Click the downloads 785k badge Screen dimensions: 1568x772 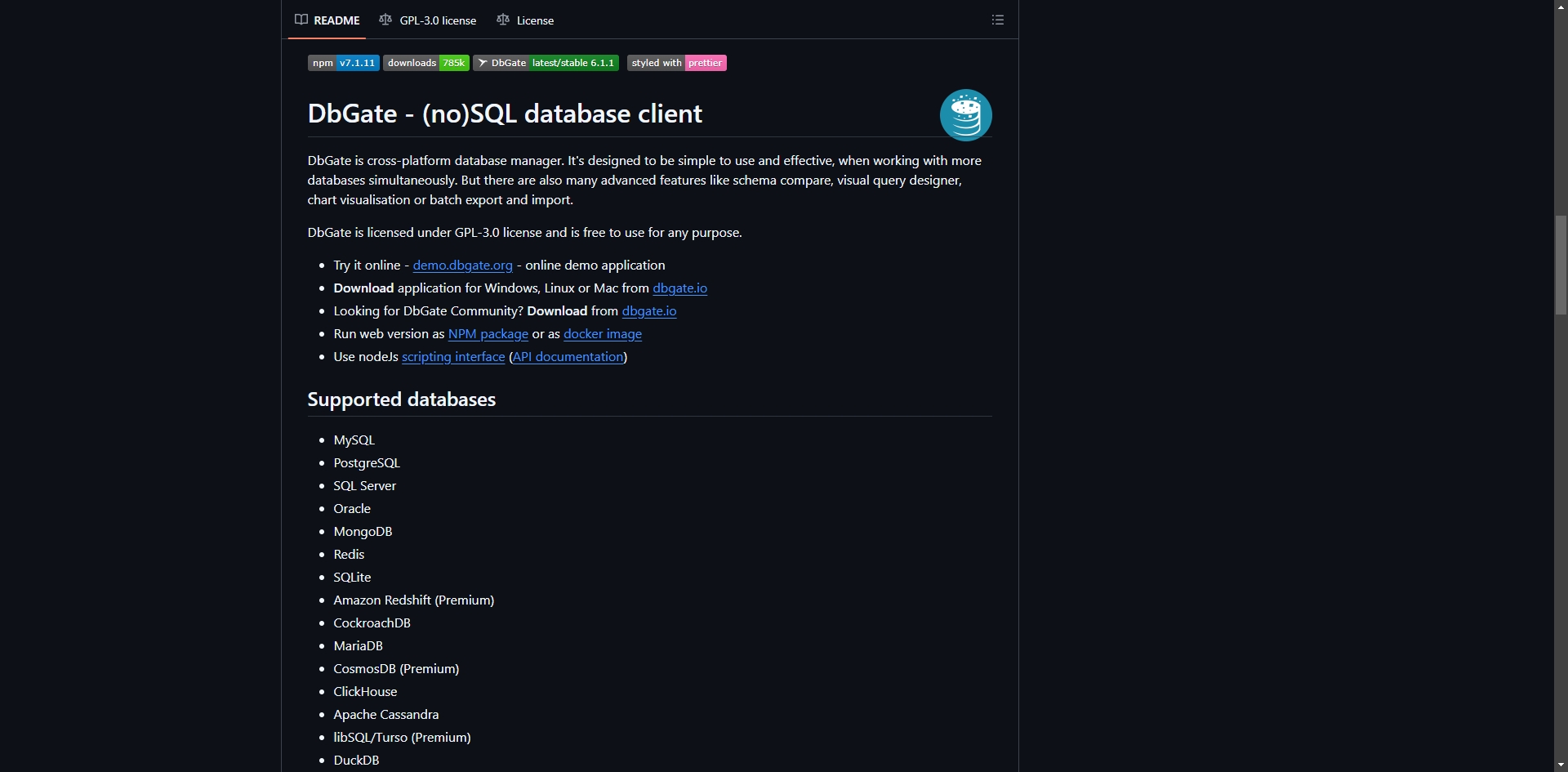426,63
